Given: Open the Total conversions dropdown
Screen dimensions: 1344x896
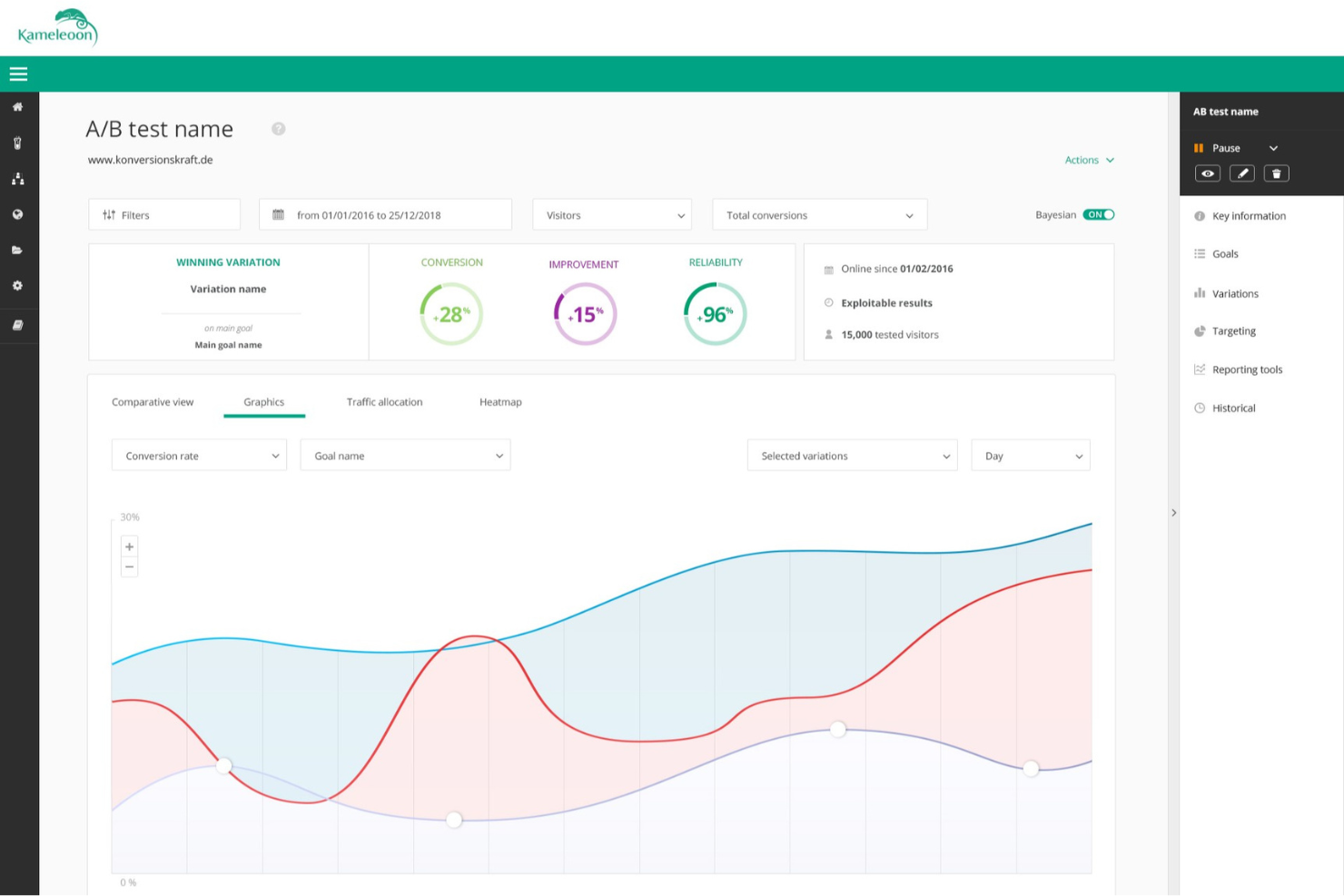Looking at the screenshot, I should (818, 214).
